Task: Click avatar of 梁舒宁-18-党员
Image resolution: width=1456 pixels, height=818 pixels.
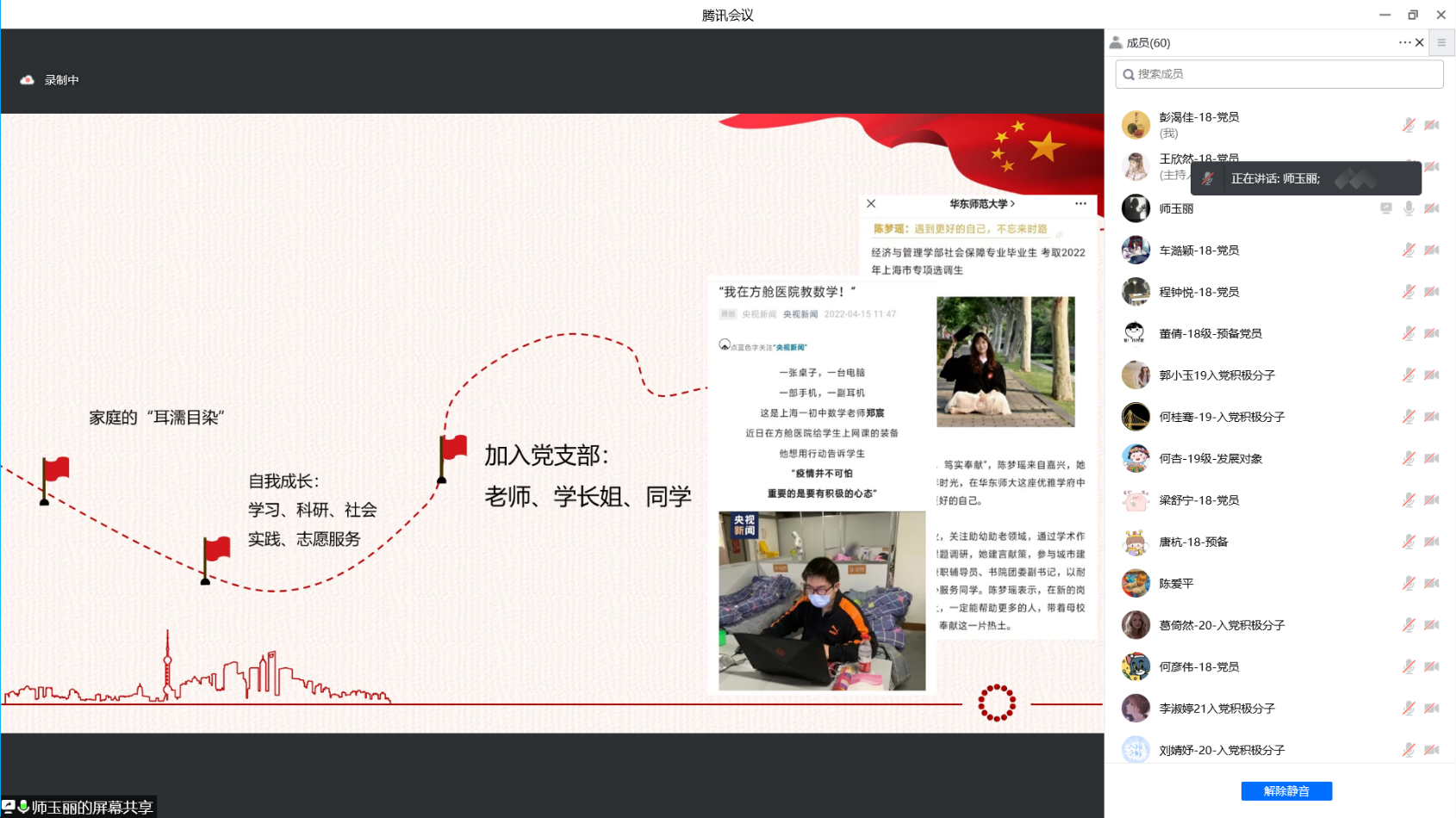Action: [x=1136, y=500]
